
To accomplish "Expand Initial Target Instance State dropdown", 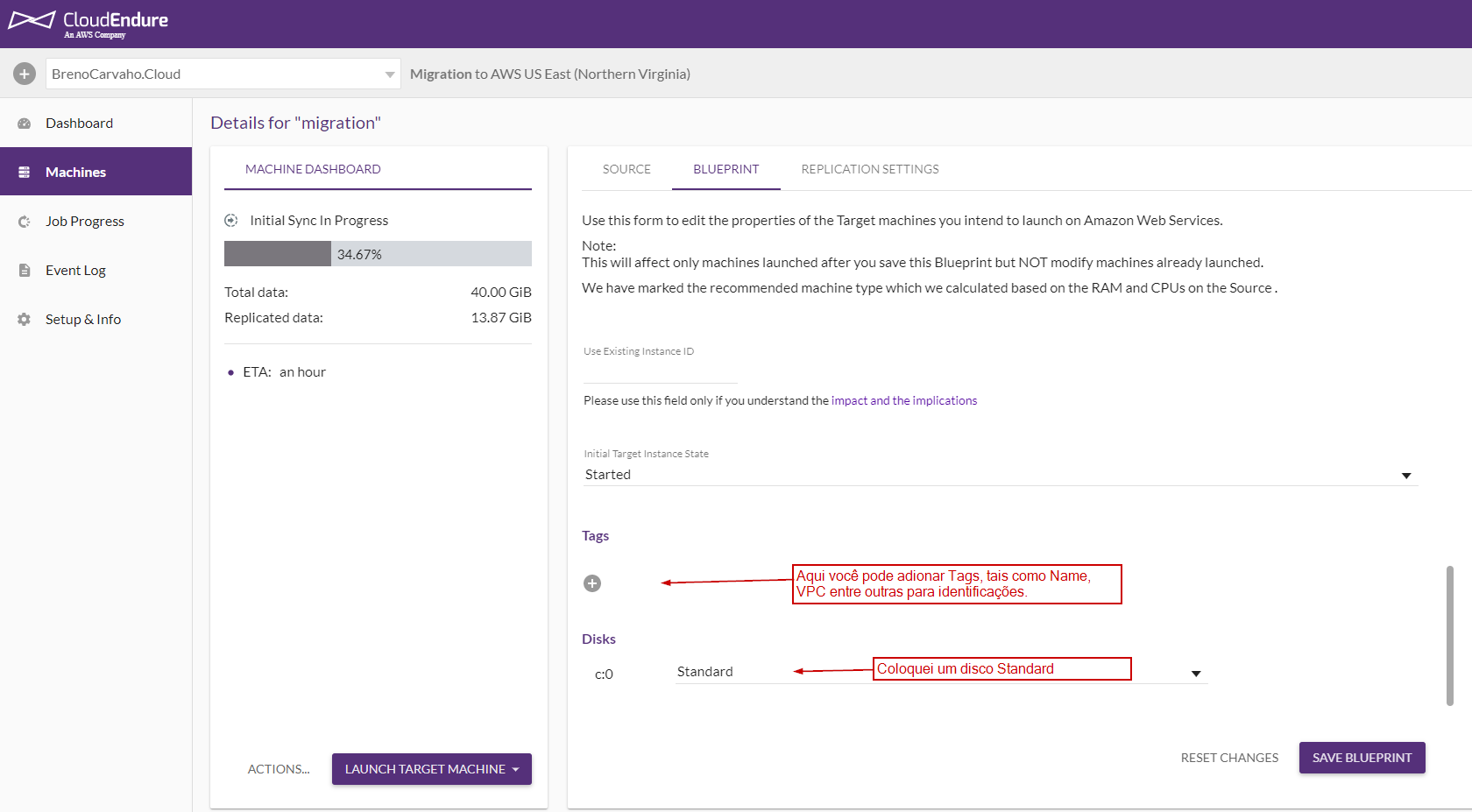I will click(1405, 476).
